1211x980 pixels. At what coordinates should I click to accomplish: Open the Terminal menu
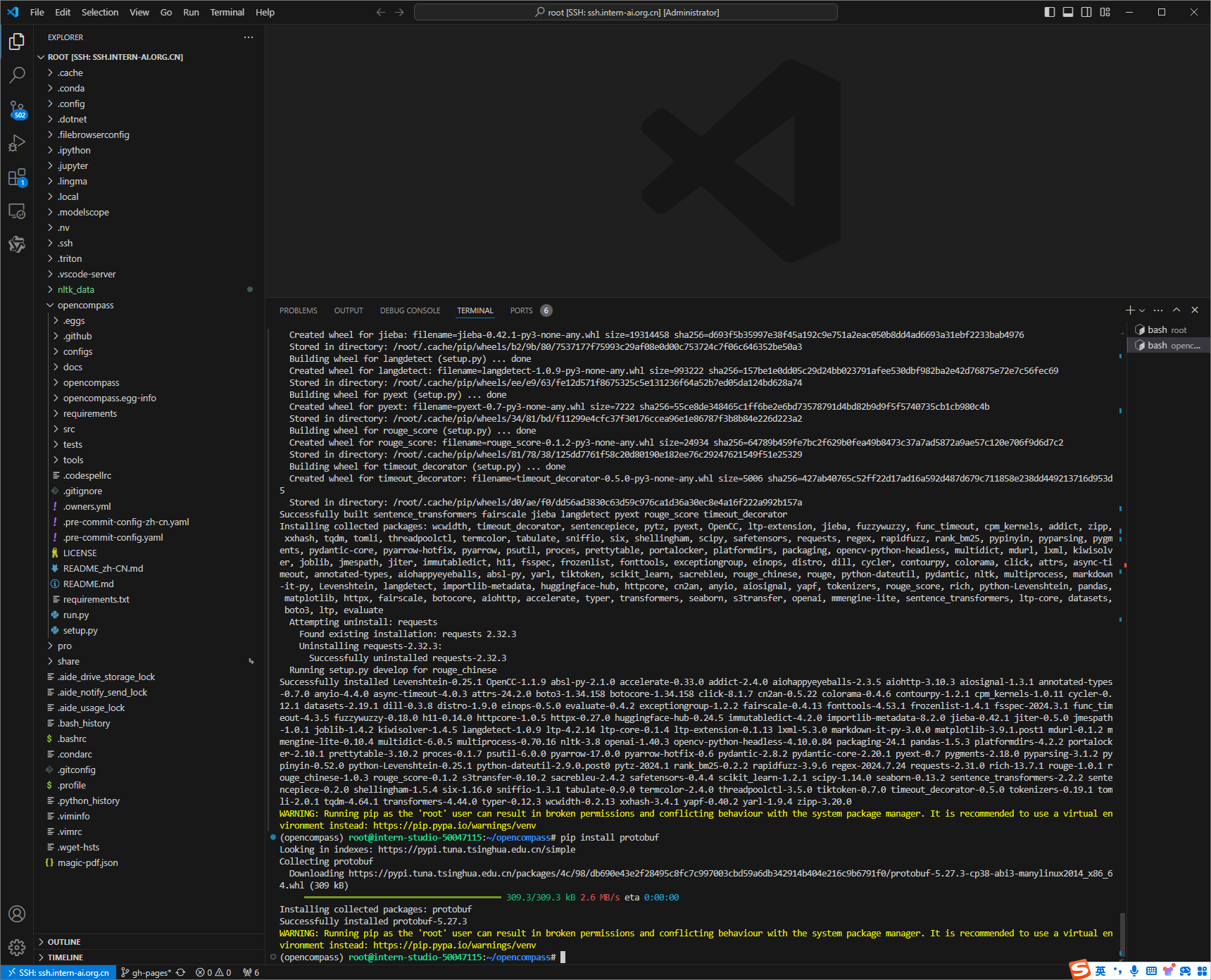point(227,12)
